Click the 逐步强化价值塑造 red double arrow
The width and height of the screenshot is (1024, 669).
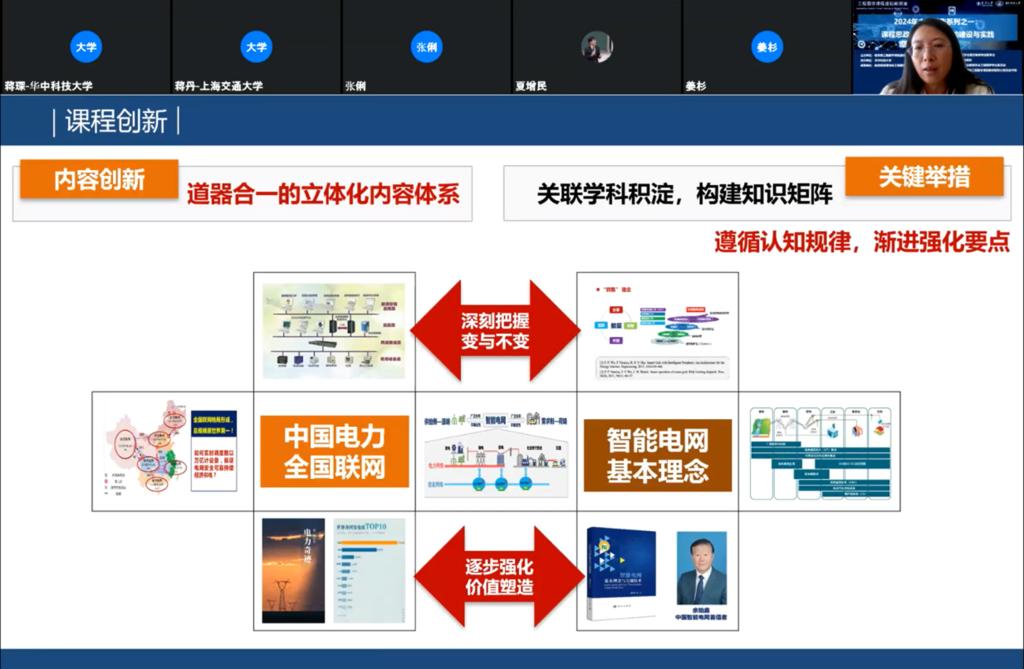click(x=497, y=575)
